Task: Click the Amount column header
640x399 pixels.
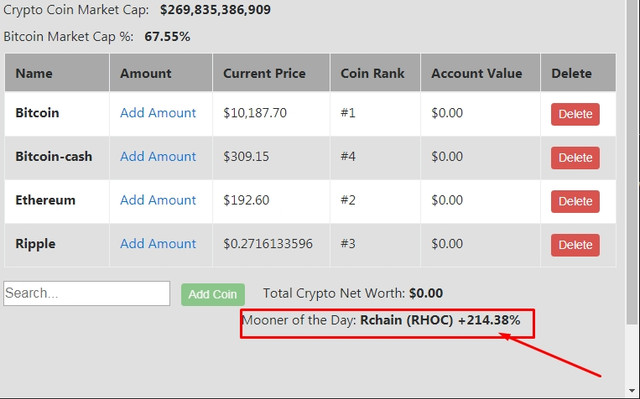Action: [x=161, y=73]
